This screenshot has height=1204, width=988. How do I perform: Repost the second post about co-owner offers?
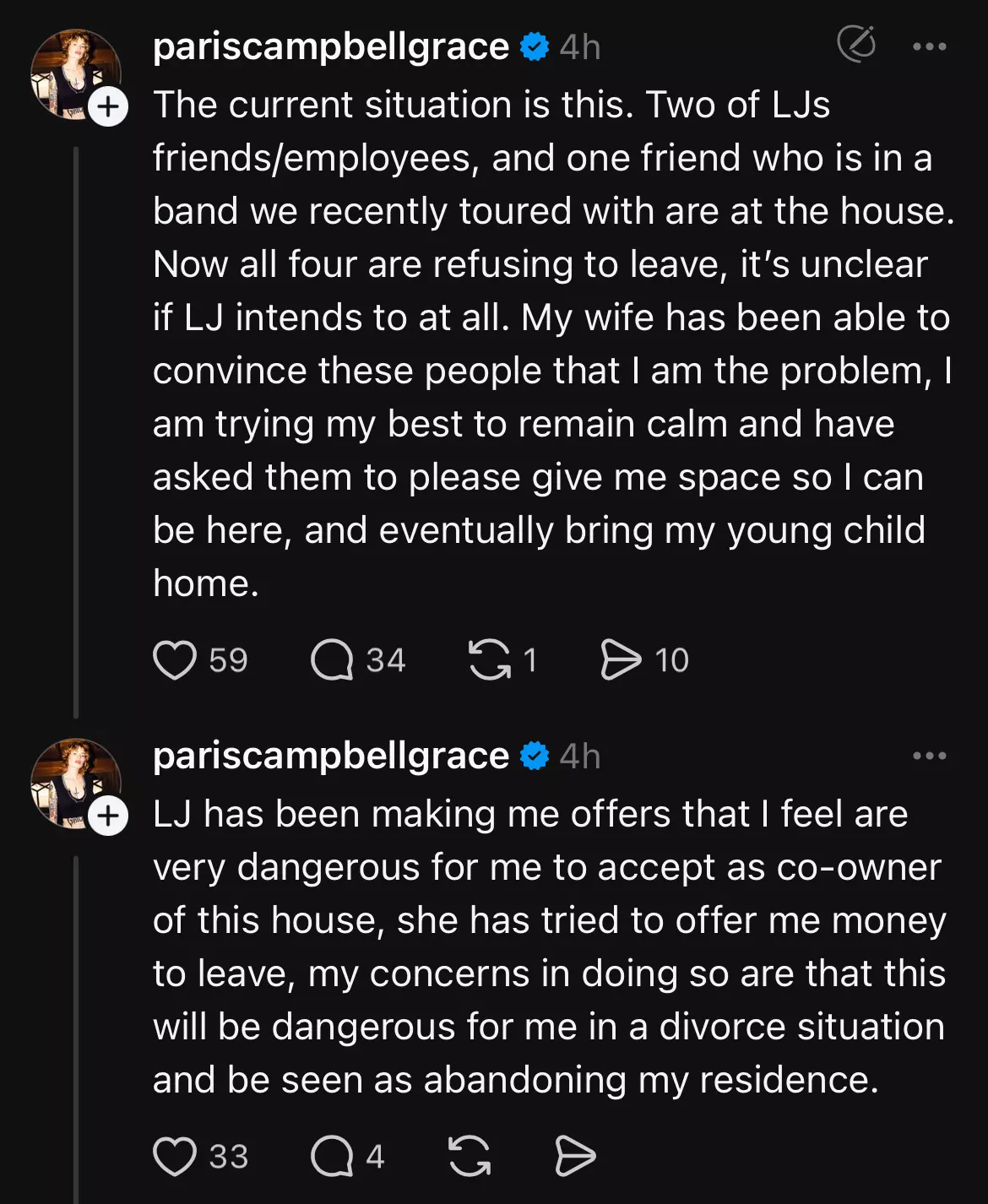coord(470,1157)
